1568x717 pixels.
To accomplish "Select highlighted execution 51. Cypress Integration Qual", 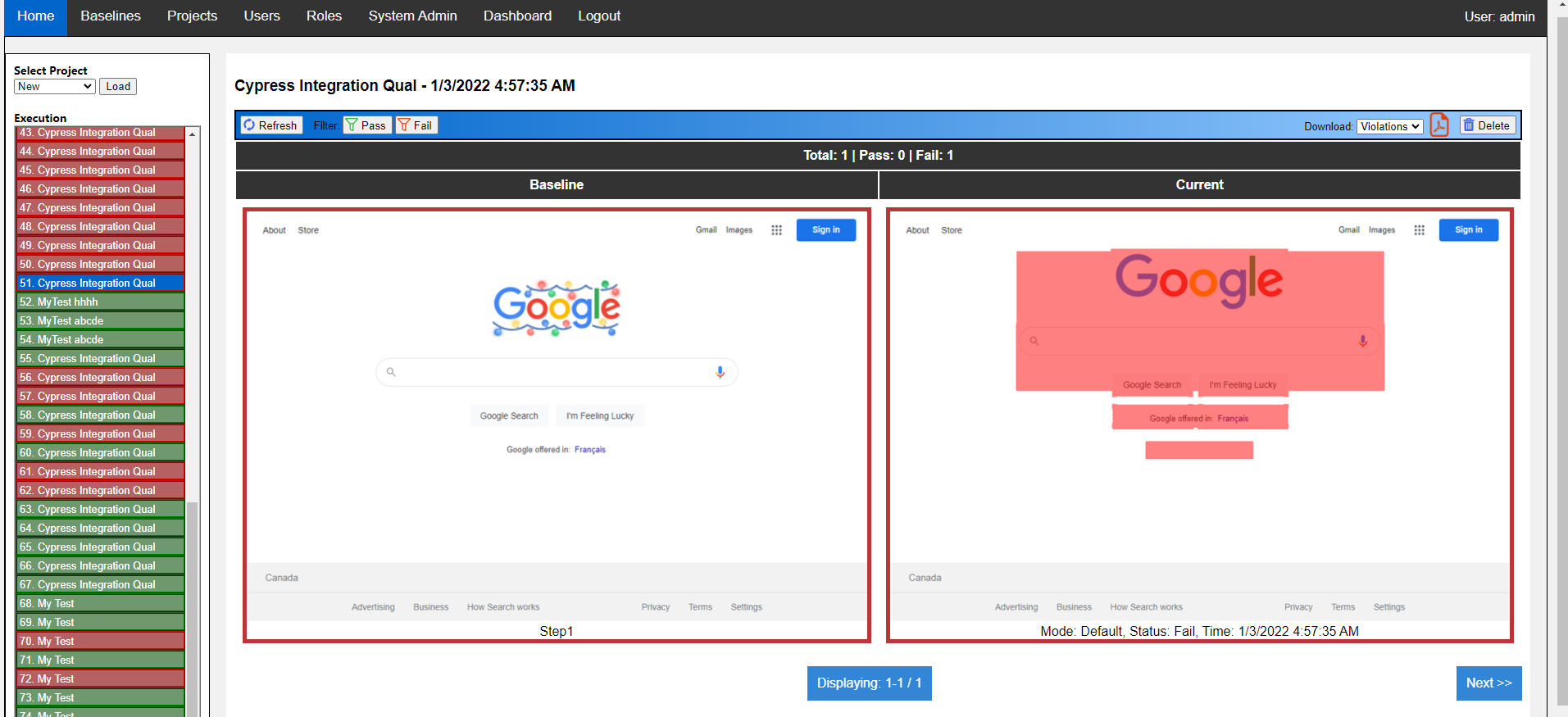I will click(100, 284).
